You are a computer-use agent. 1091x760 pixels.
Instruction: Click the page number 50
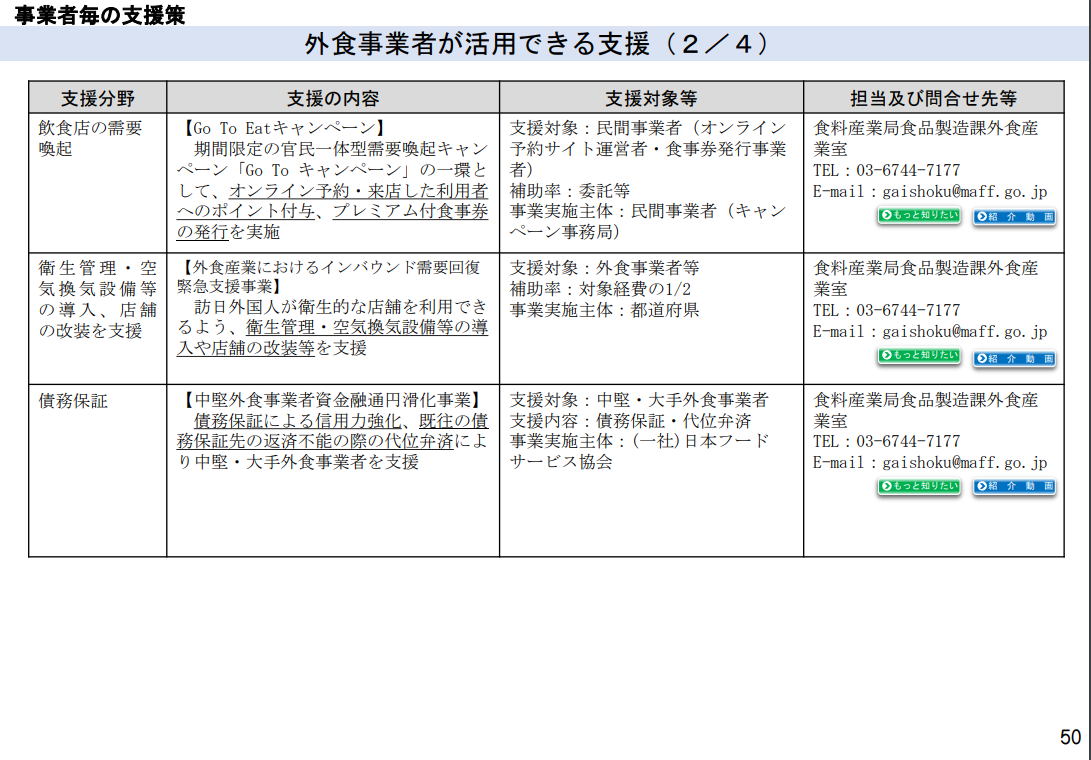tap(1070, 737)
